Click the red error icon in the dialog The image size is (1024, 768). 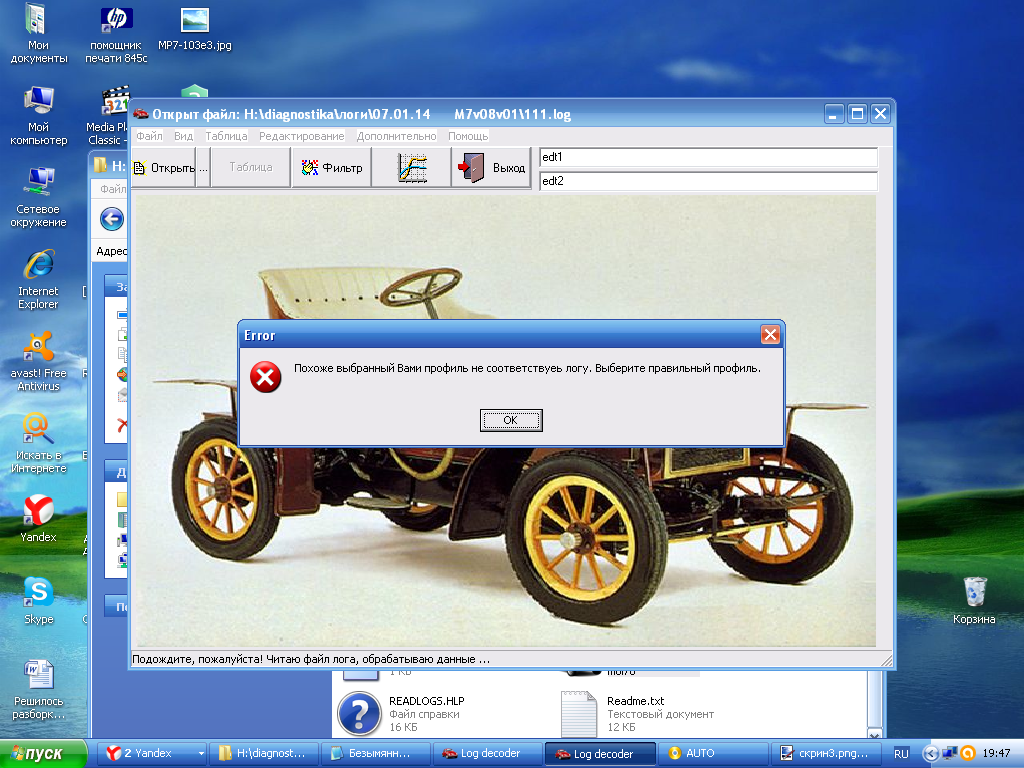tap(266, 377)
